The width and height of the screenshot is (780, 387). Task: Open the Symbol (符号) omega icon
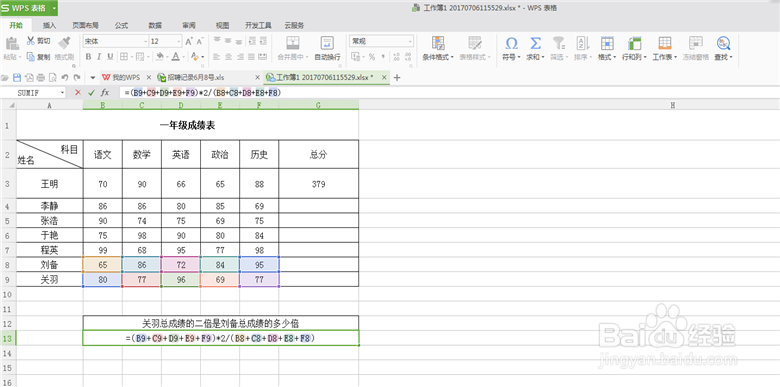(511, 43)
